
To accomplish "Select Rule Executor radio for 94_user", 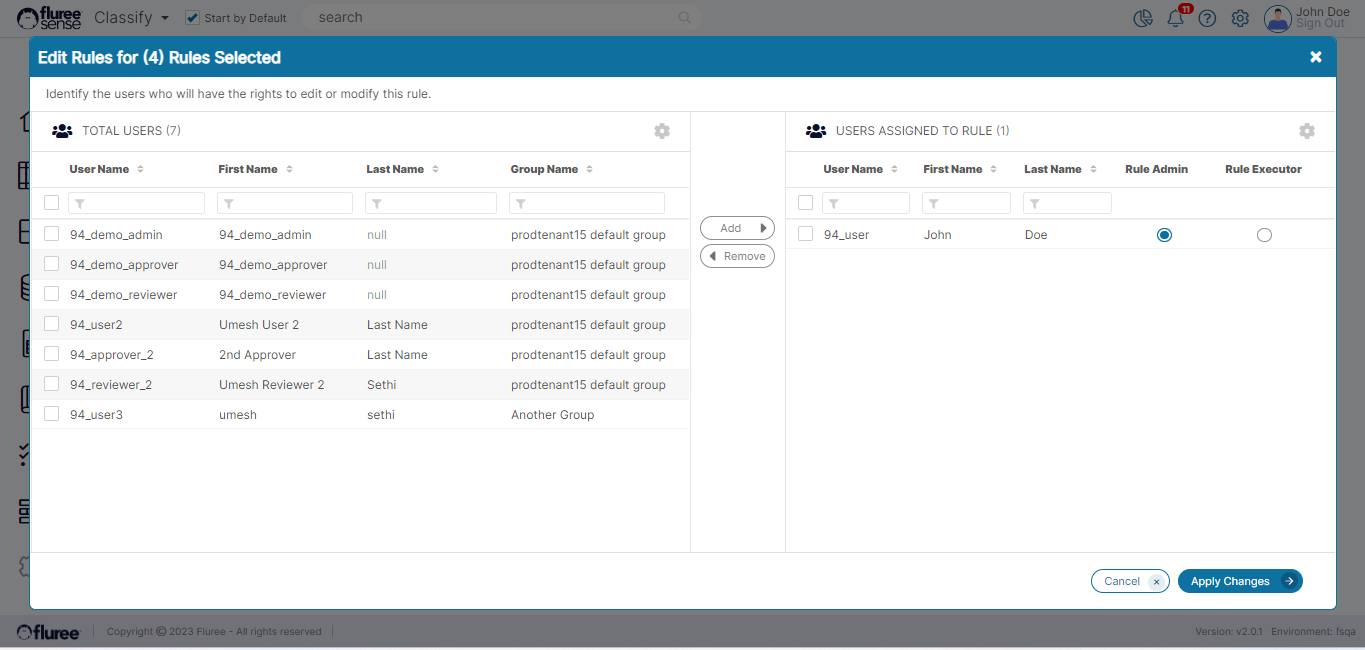I will 1264,235.
